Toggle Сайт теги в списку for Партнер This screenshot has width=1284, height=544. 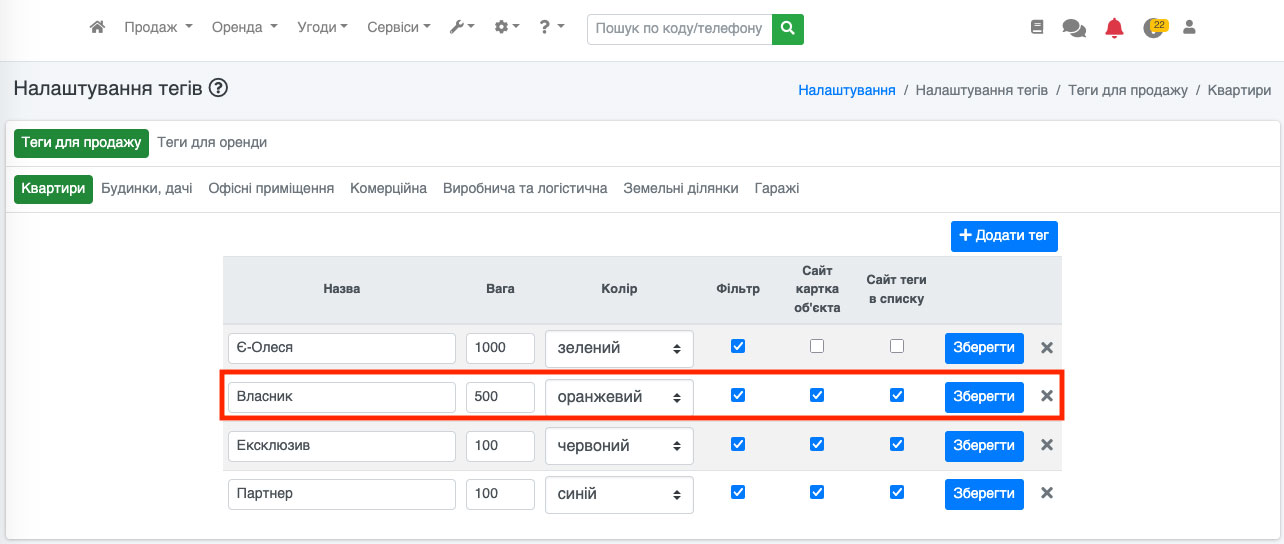click(897, 492)
